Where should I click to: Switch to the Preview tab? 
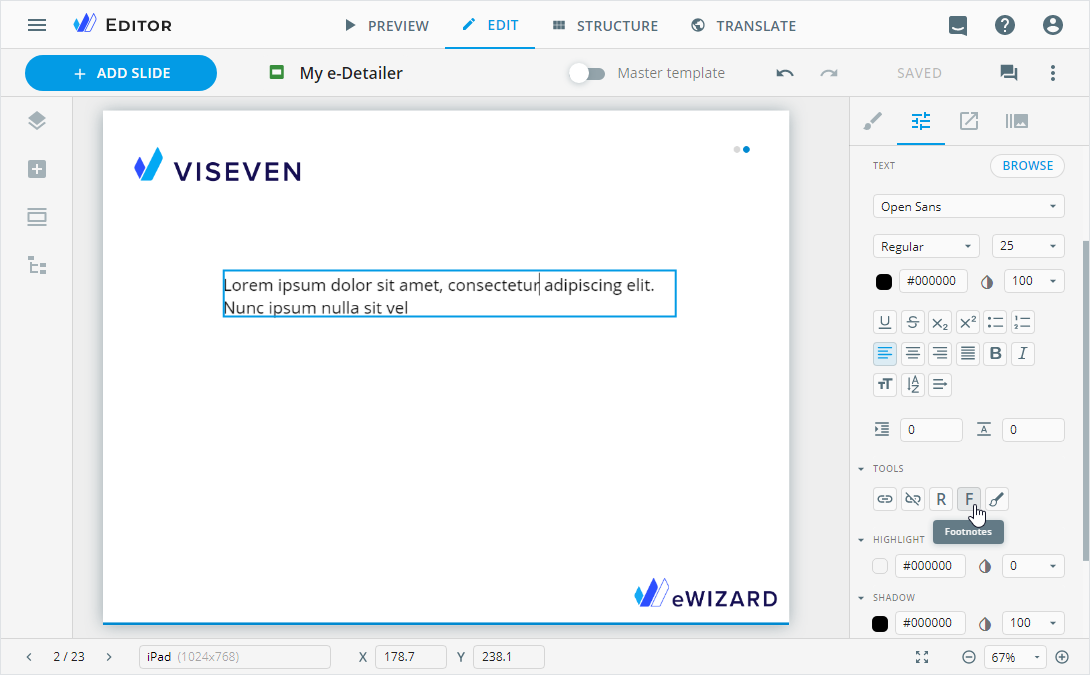point(386,25)
